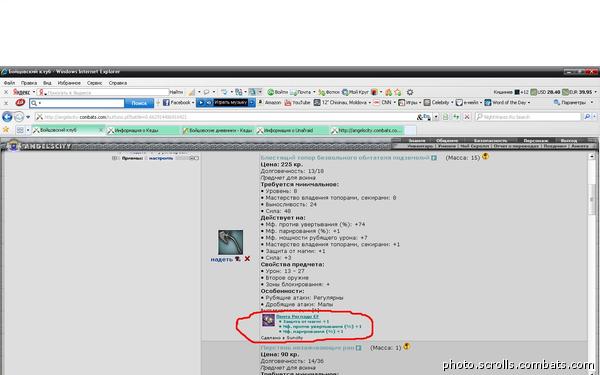The height and width of the screenshot is (375, 600).
Task: Click the Найти button on Yandex bar
Action: (176, 92)
